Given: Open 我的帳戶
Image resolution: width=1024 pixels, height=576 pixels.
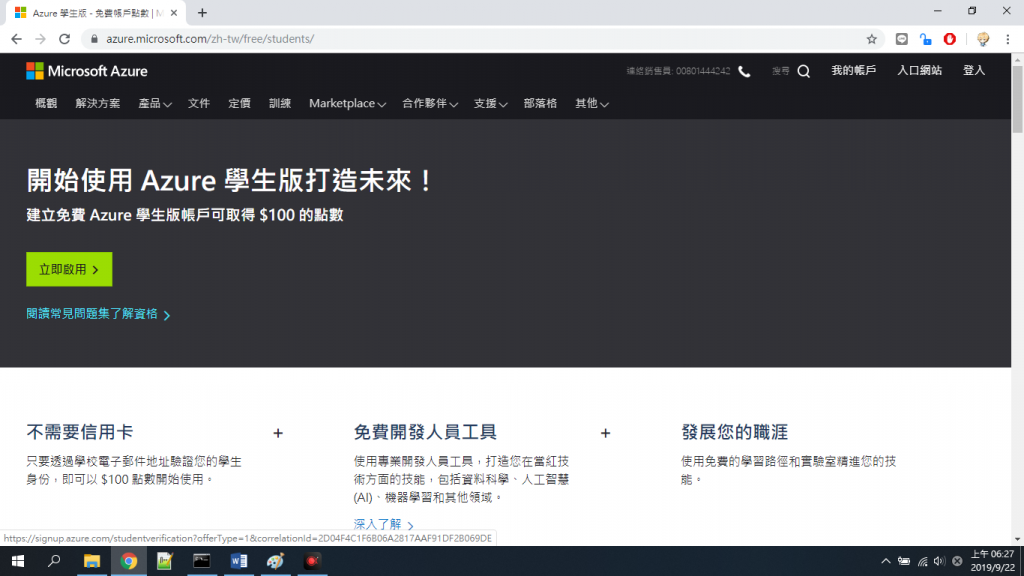Looking at the screenshot, I should click(x=854, y=71).
